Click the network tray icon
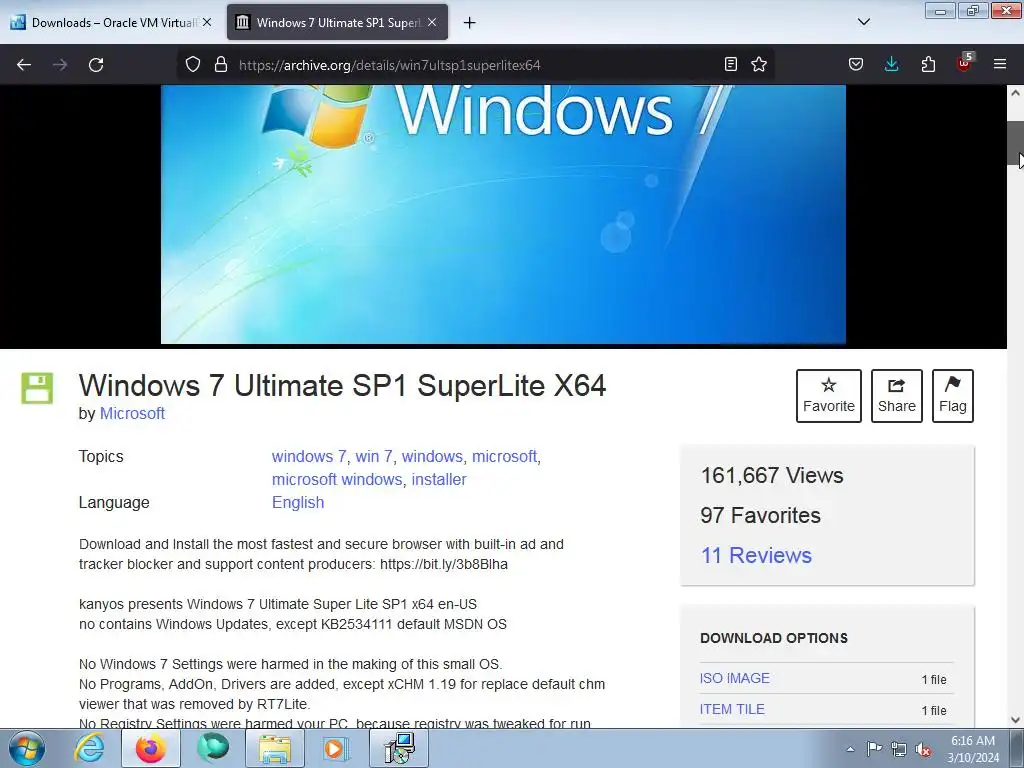1024x768 pixels. (899, 749)
